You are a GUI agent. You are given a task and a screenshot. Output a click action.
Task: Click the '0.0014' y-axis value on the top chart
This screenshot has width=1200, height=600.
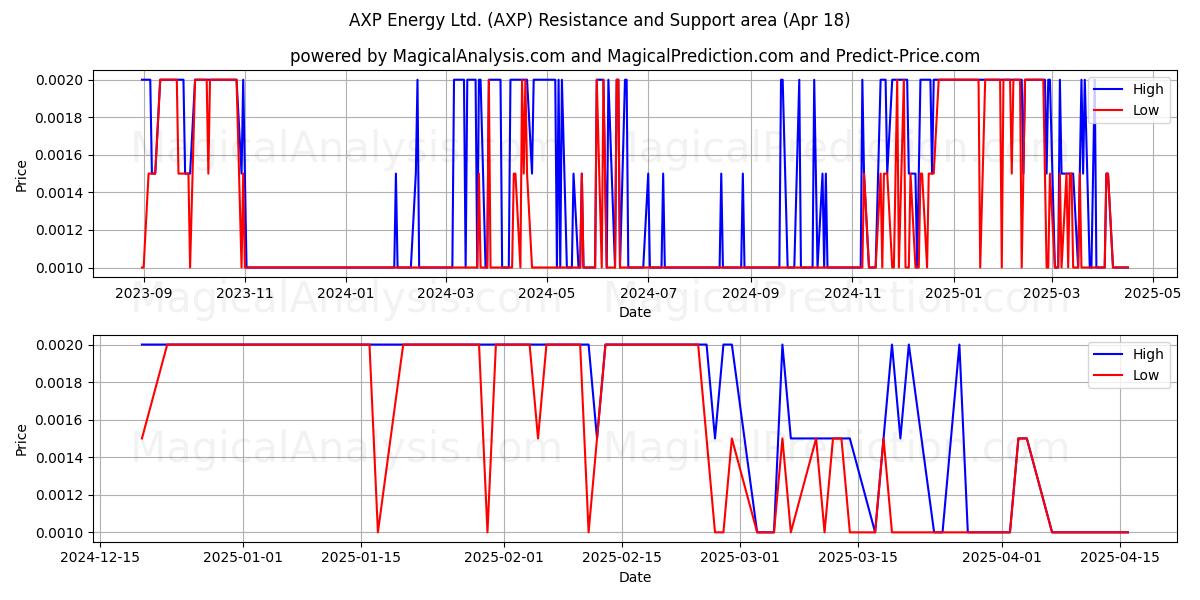pos(61,193)
